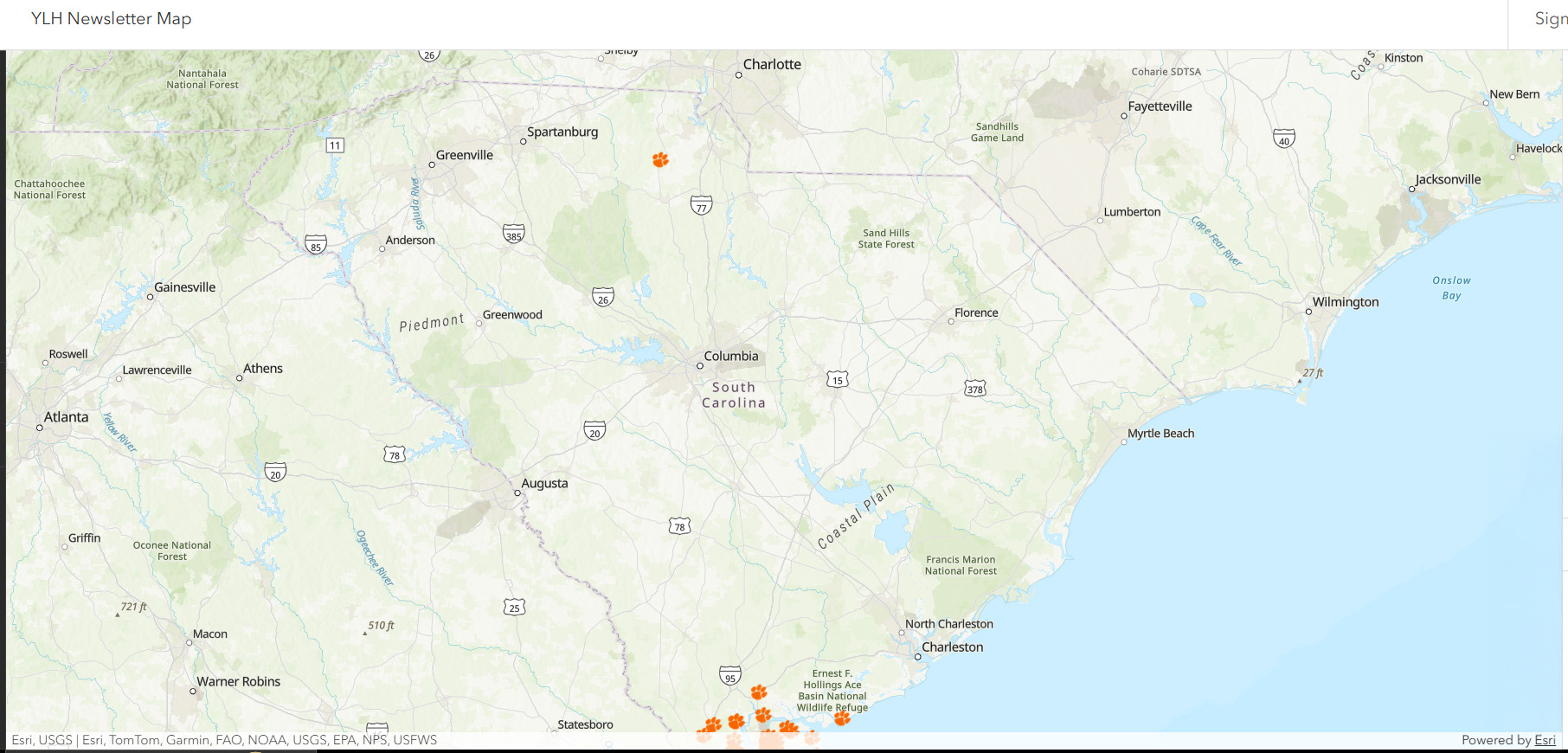
Task: Click the map data sources attribution text
Action: click(x=224, y=740)
